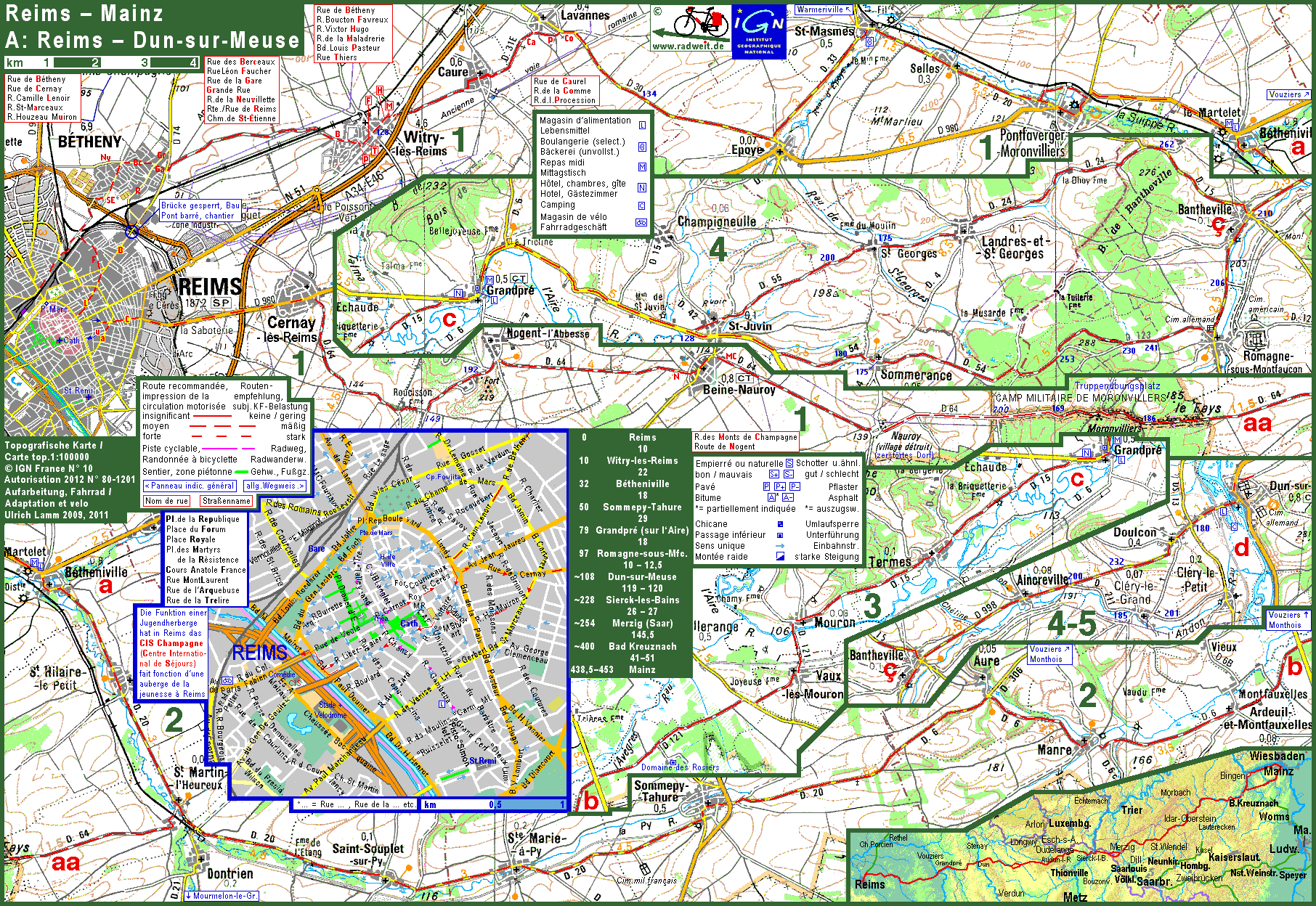Click the km scale bar below the title
Viewport: 1316px width, 906px height.
[x=102, y=63]
